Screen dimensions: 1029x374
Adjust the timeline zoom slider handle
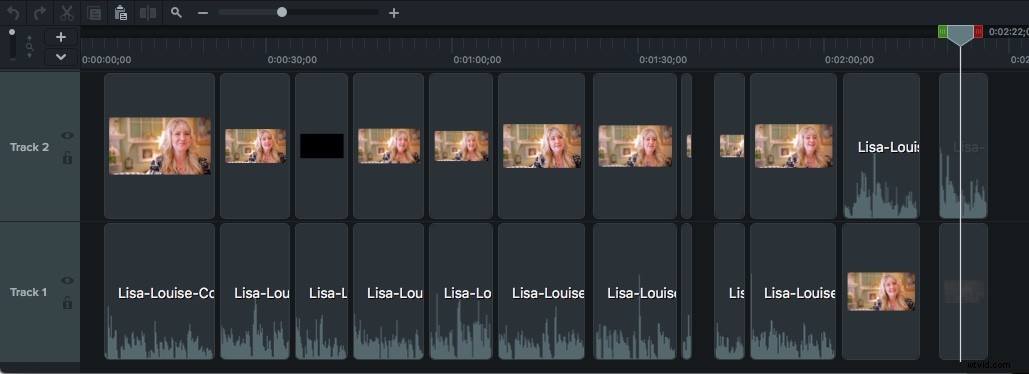[x=282, y=12]
